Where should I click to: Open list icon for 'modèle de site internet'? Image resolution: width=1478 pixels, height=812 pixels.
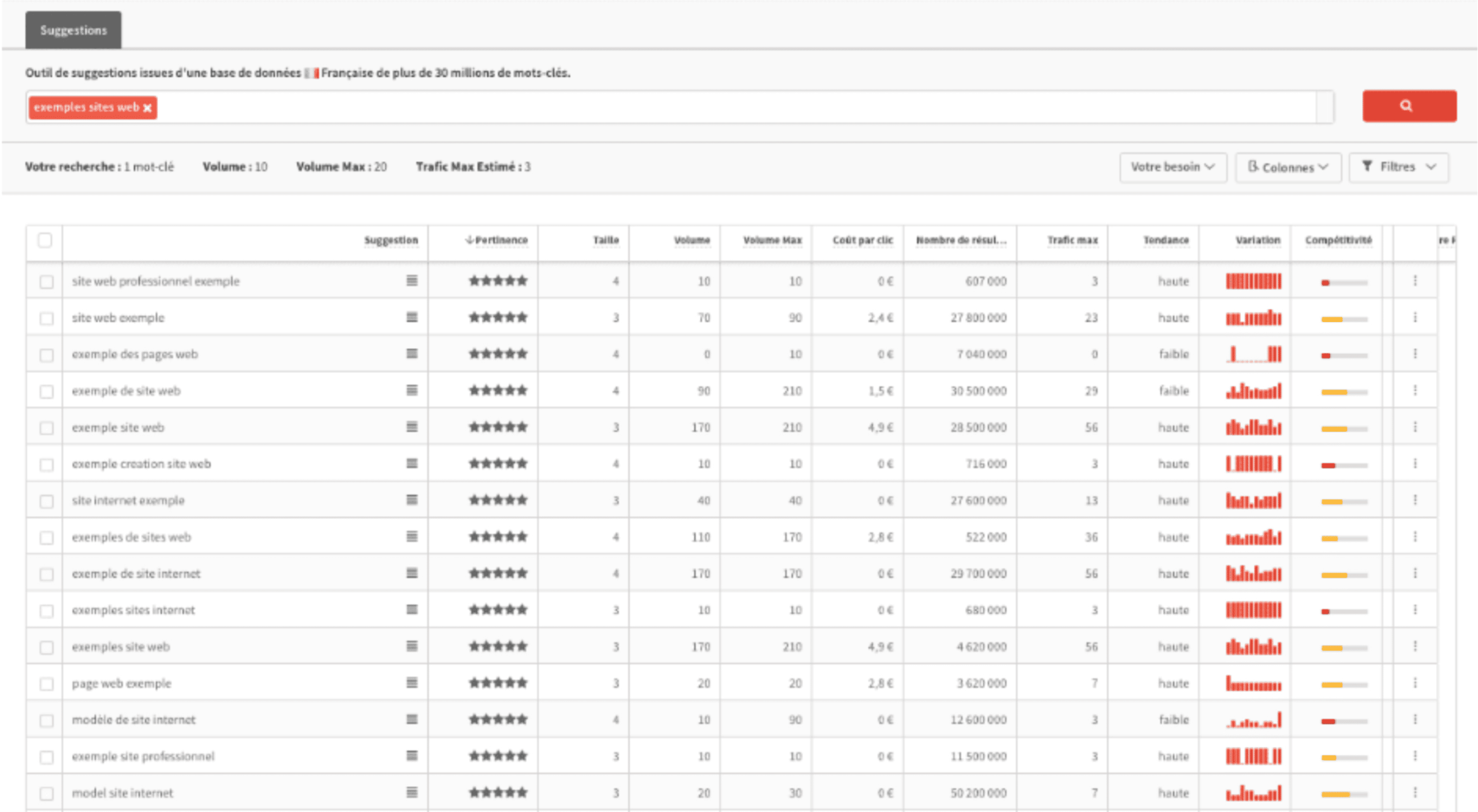point(412,719)
